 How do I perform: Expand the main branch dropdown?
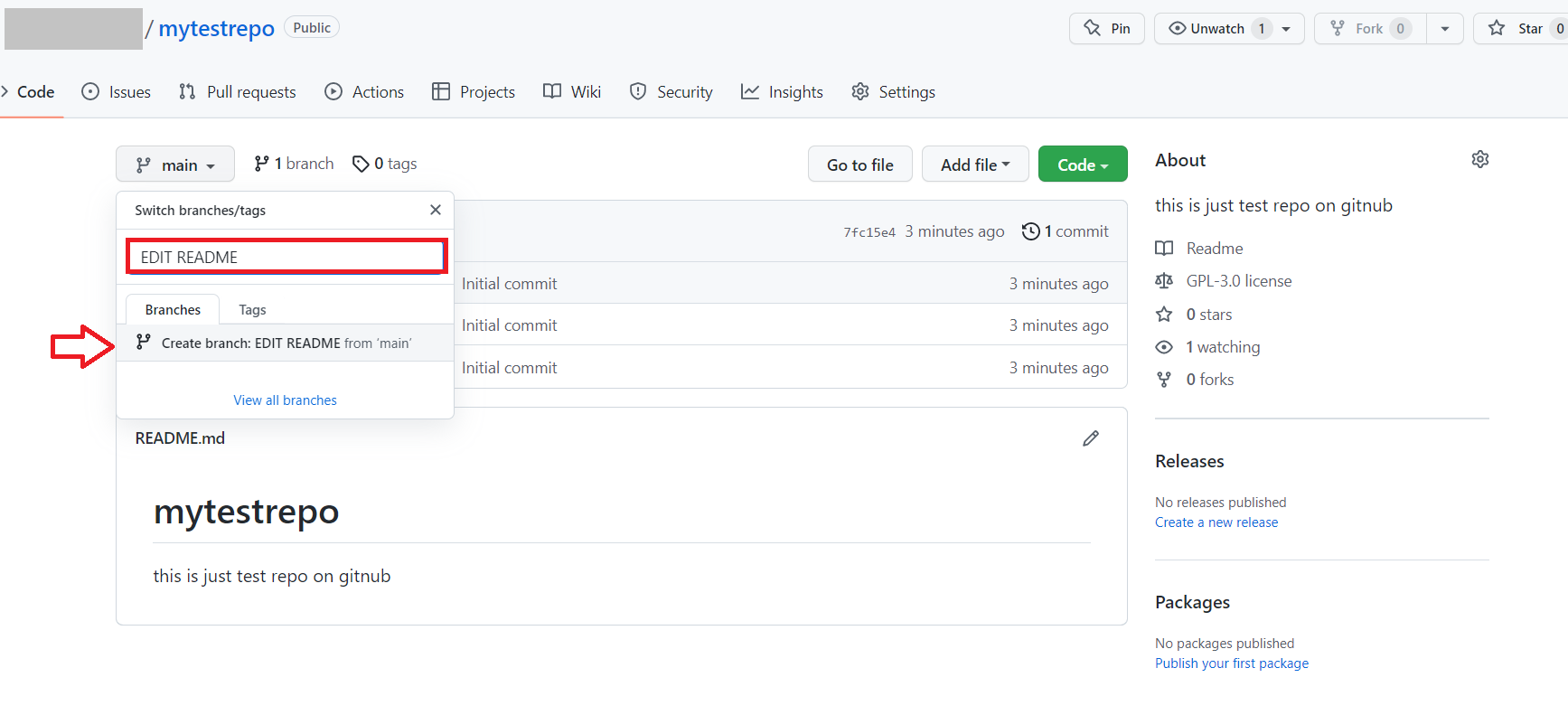pyautogui.click(x=175, y=165)
